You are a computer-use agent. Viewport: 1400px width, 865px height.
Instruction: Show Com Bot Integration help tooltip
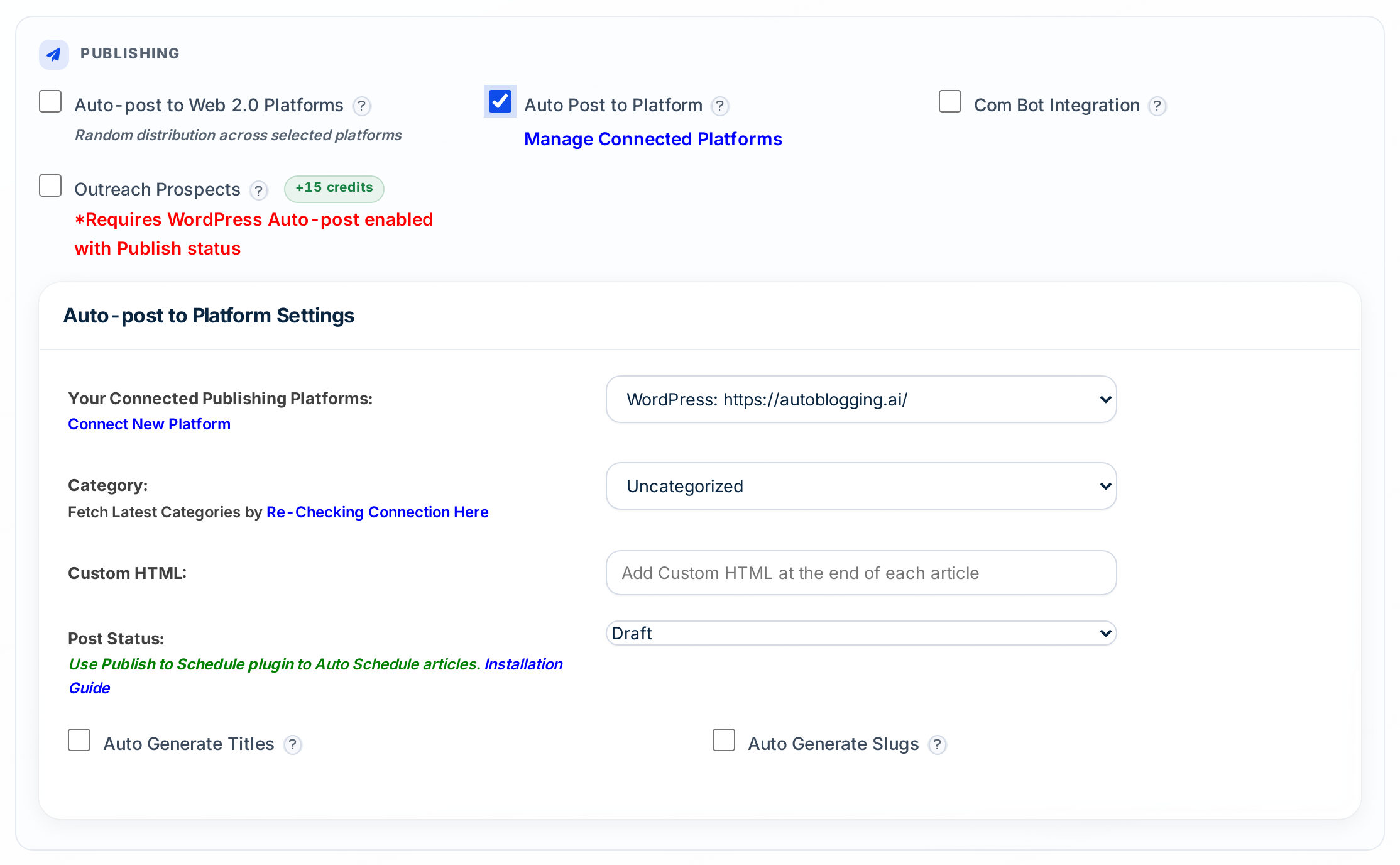tap(1157, 106)
